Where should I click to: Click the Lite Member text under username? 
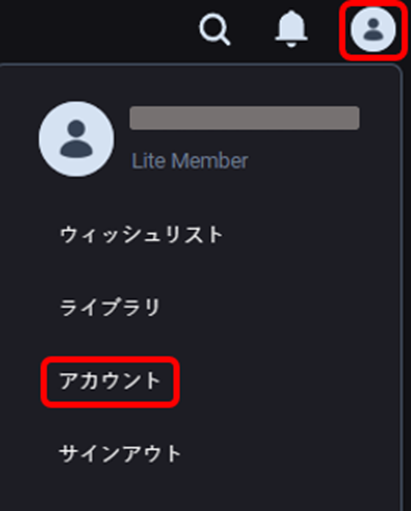point(190,161)
